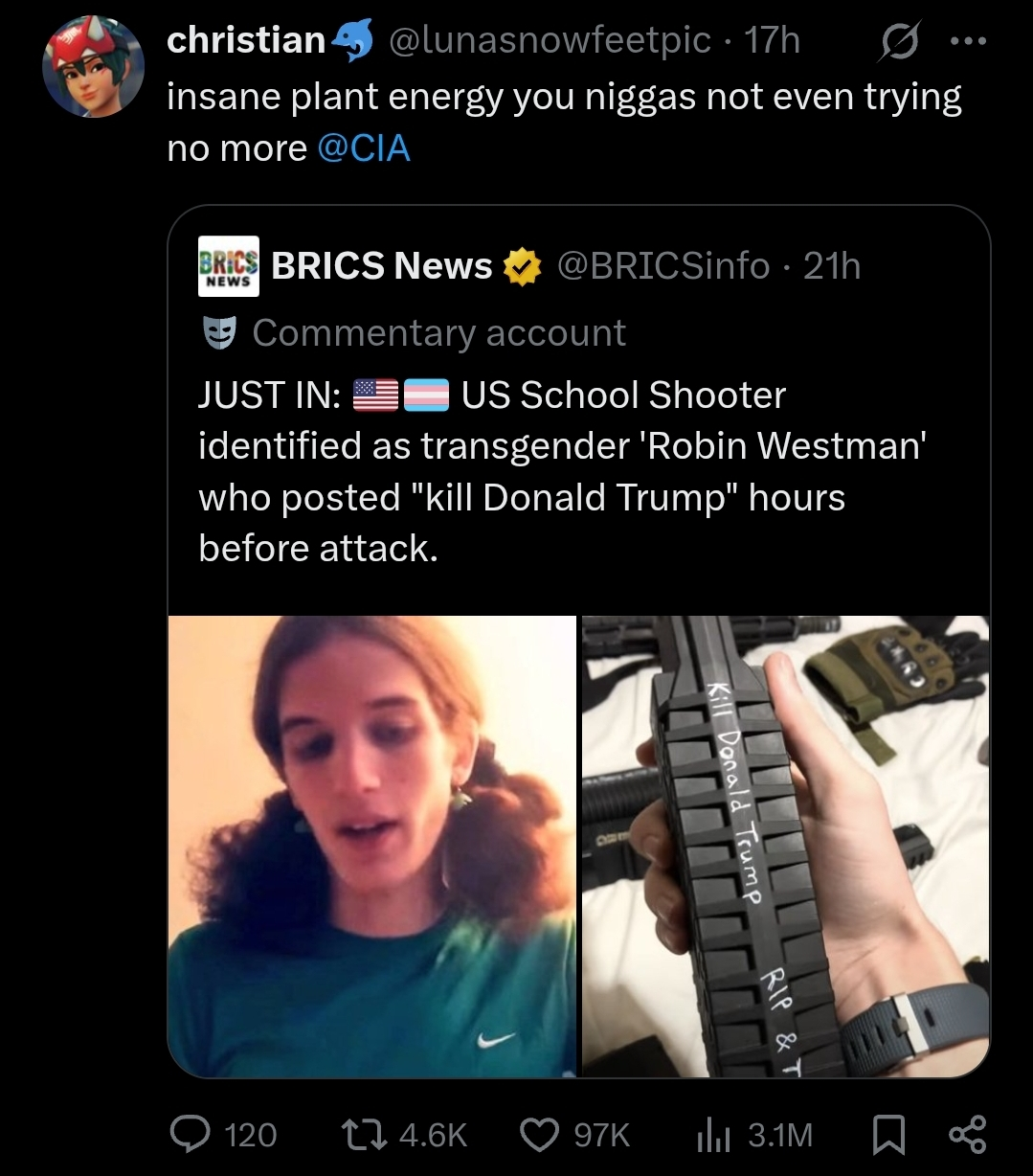Click the Commentary account label
This screenshot has width=1033, height=1176.
click(x=438, y=333)
